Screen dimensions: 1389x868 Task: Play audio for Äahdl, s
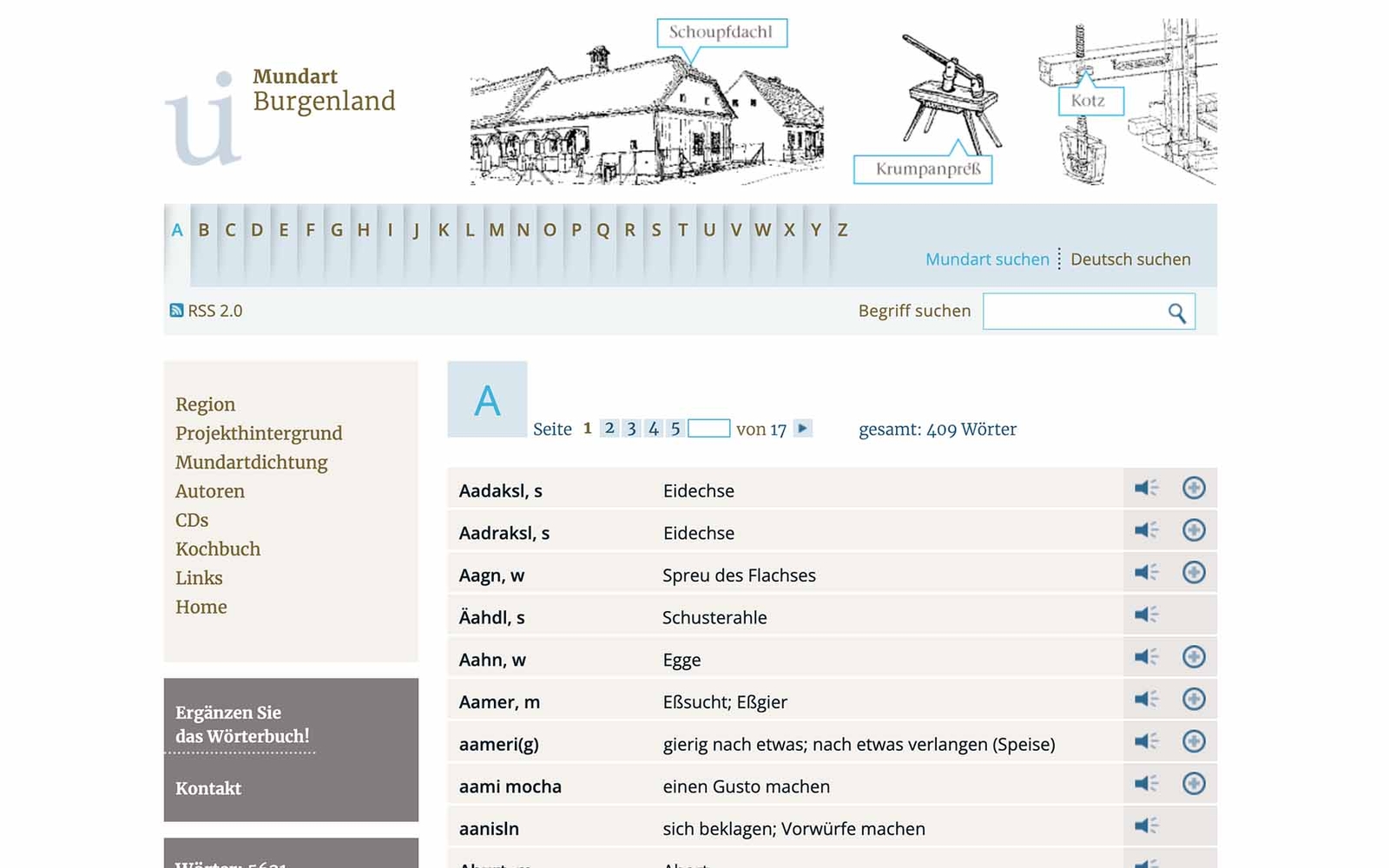(1146, 615)
